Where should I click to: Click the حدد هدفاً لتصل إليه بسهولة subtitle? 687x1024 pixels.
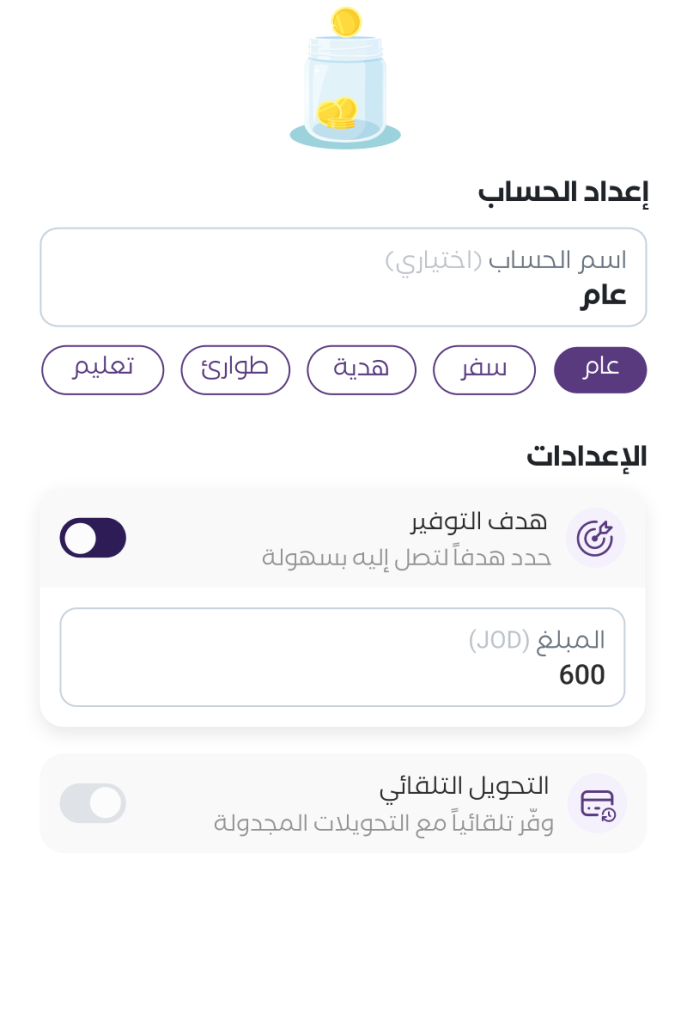pos(406,556)
